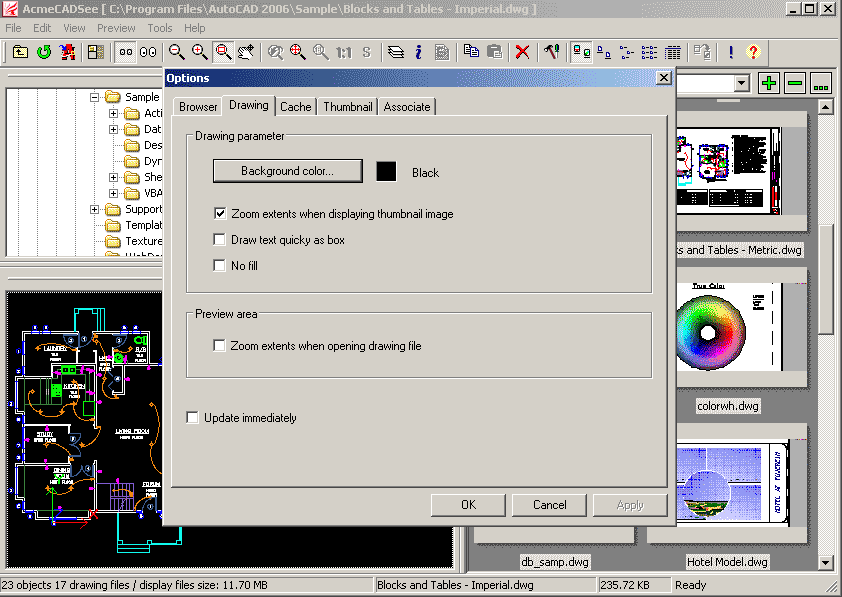Click the red crosshair Zoom Extents icon
The height and width of the screenshot is (597, 842).
point(298,52)
